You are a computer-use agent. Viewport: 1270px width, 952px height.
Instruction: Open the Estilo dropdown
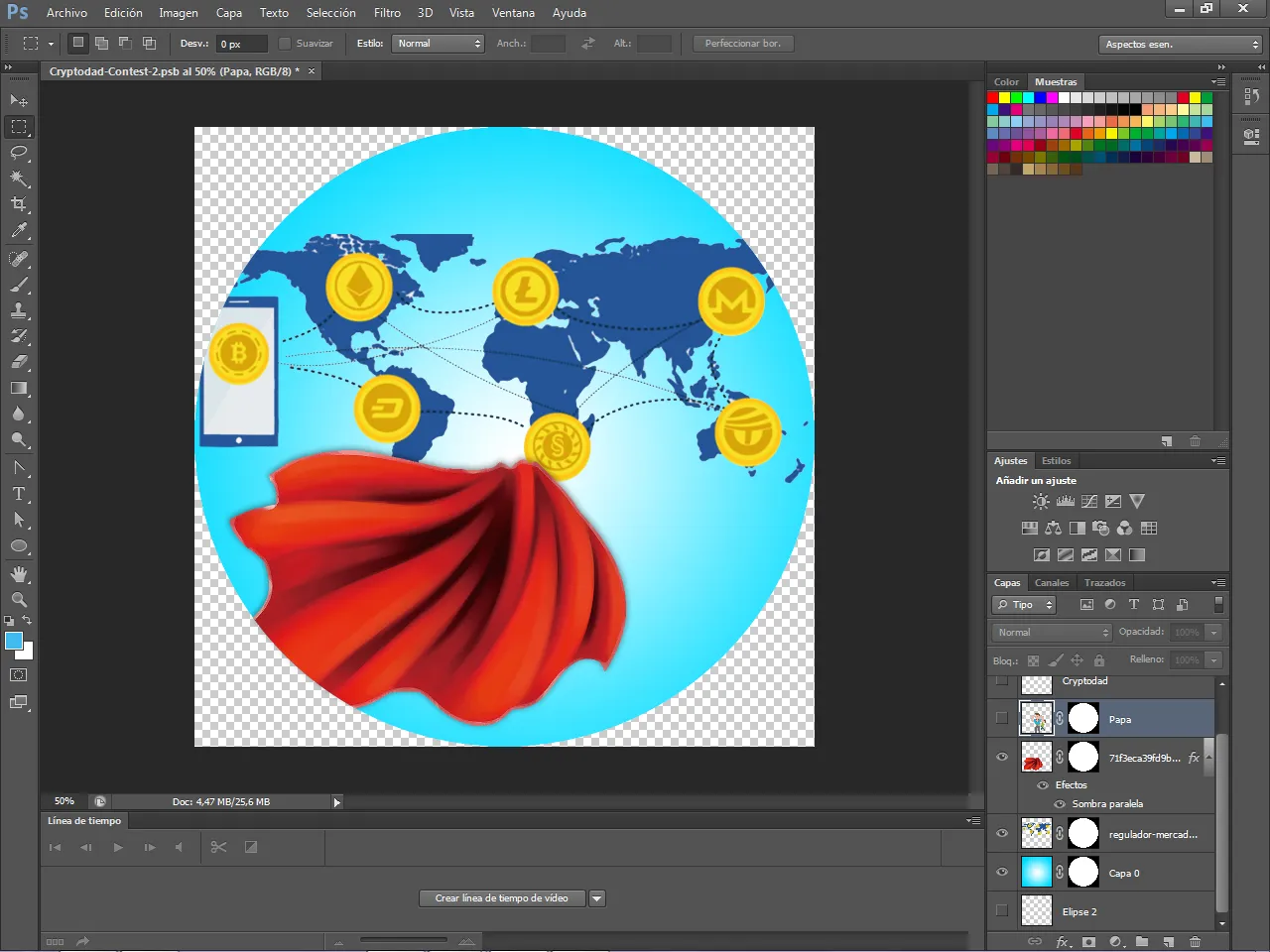click(438, 44)
